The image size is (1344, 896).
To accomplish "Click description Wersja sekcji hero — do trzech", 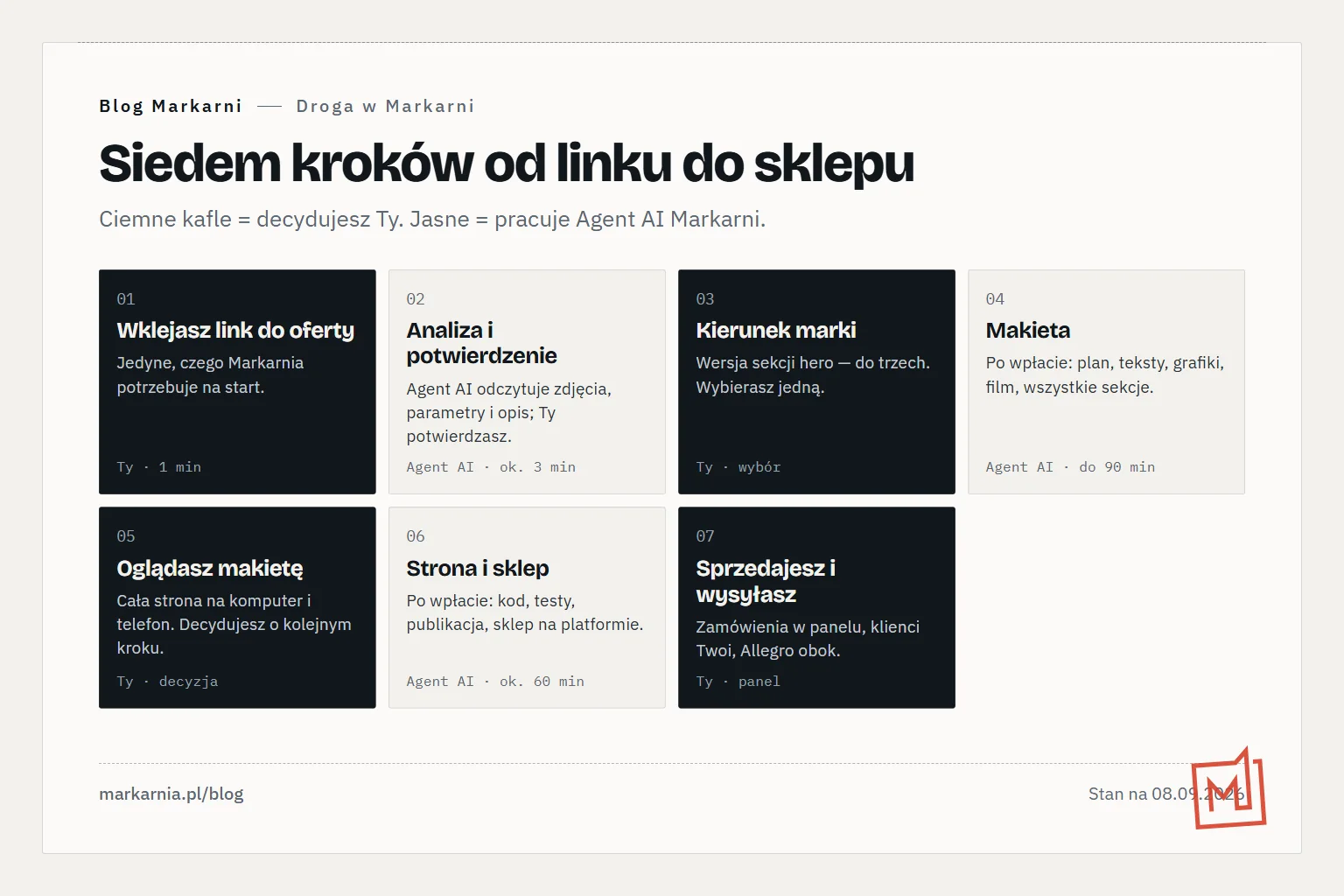I will 813,375.
